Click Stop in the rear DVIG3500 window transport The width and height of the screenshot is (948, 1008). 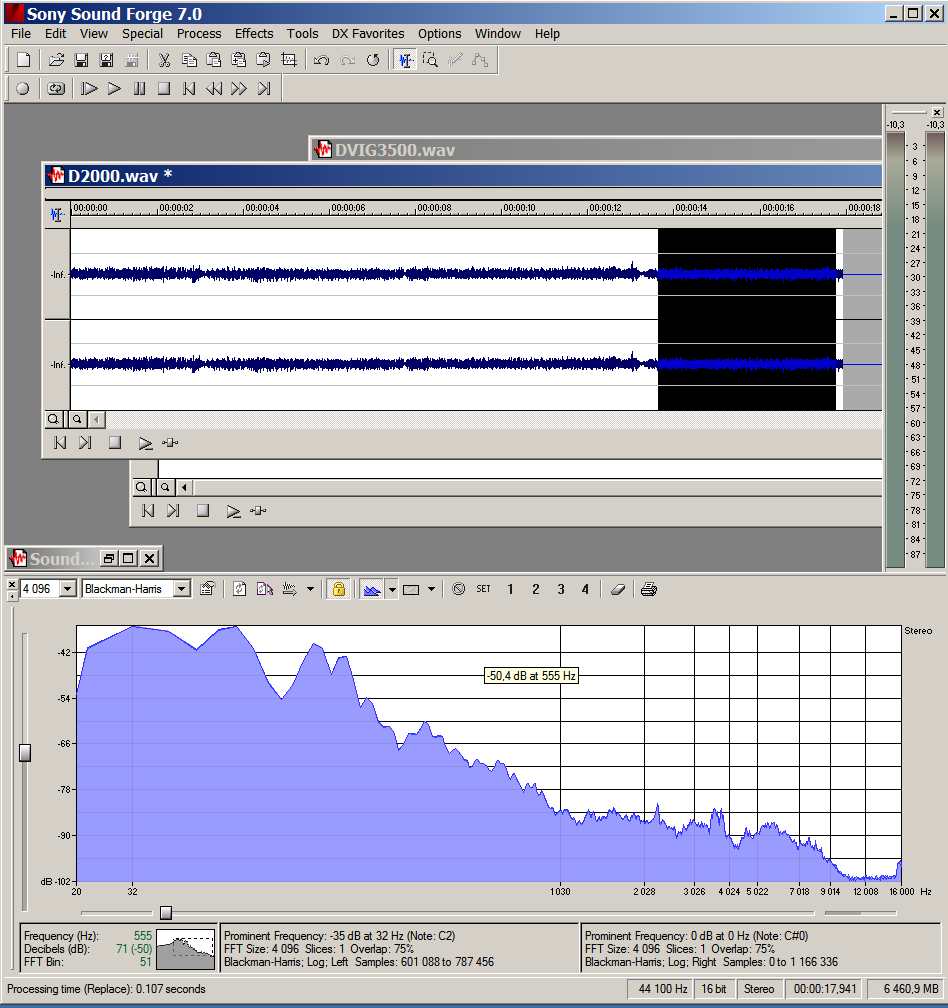[202, 510]
